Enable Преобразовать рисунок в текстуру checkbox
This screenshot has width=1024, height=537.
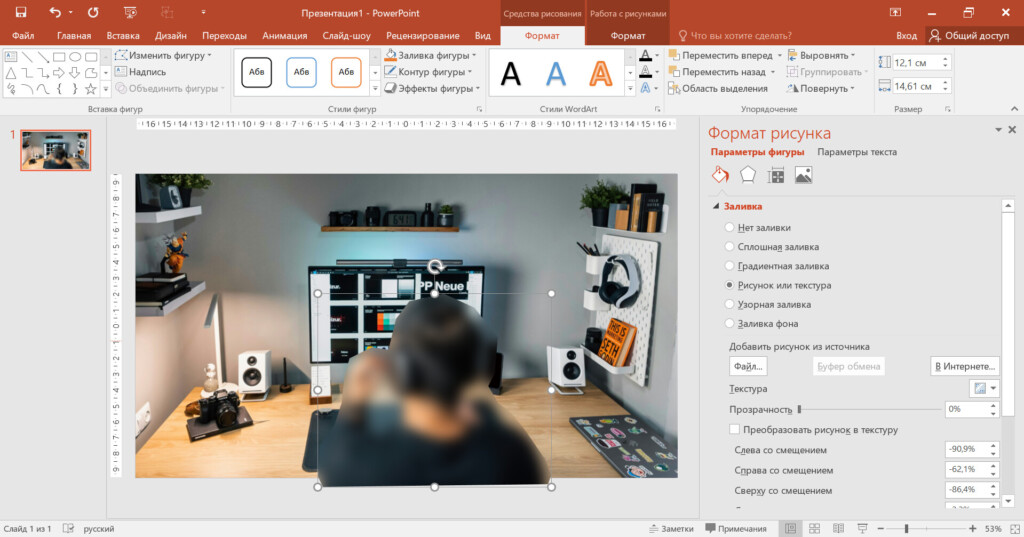tap(735, 430)
